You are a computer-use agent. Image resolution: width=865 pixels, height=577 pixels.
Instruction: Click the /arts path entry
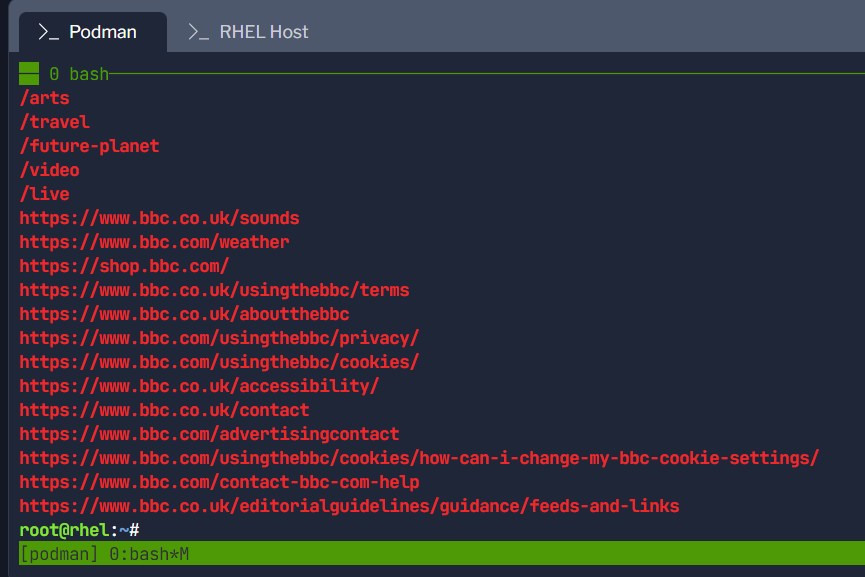coord(44,97)
